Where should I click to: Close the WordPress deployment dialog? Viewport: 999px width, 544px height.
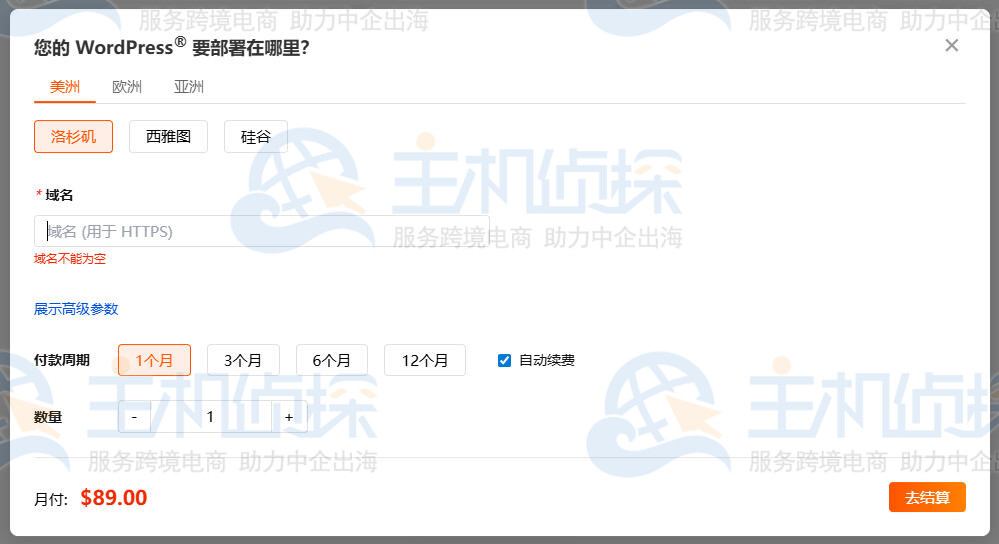pos(951,45)
